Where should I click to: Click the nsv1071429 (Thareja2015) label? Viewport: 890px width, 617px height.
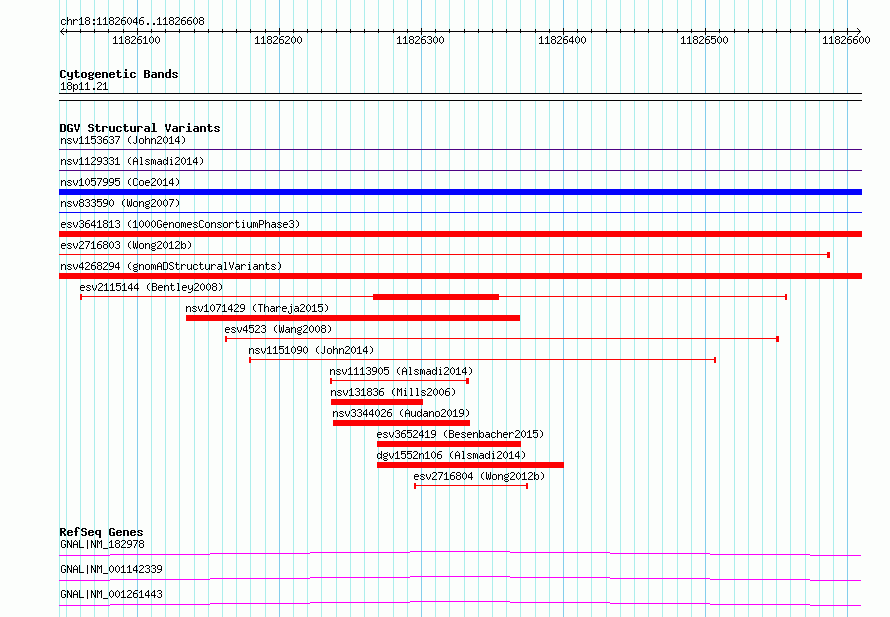[257, 308]
